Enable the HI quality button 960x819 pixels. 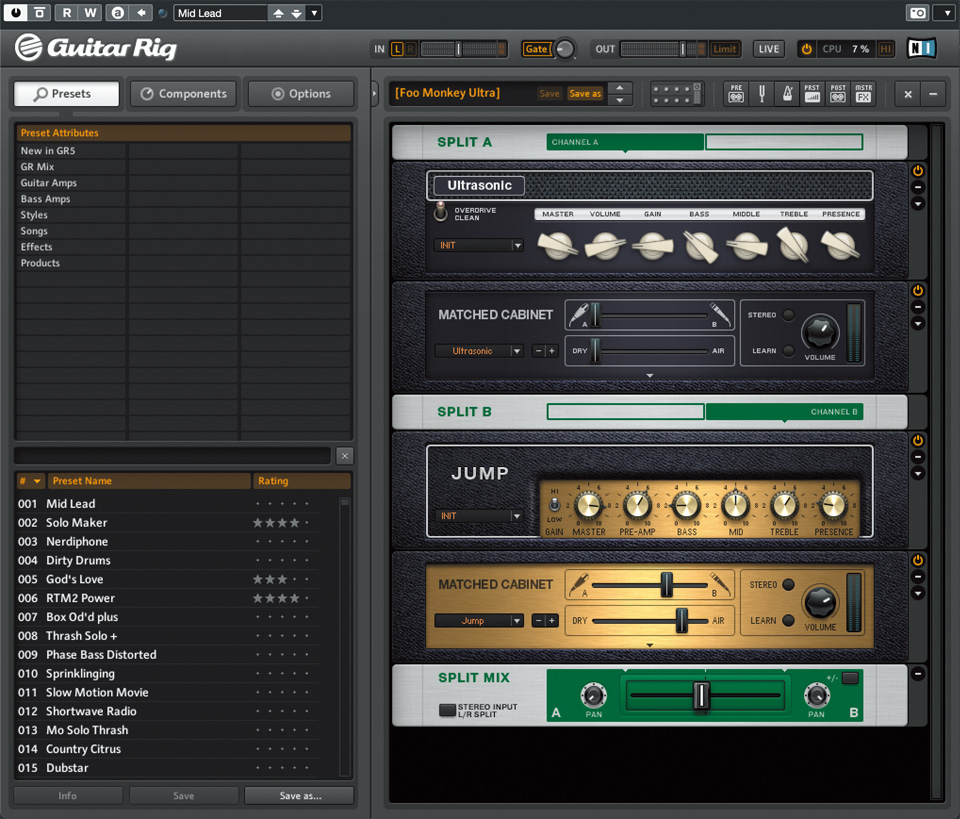(x=885, y=49)
